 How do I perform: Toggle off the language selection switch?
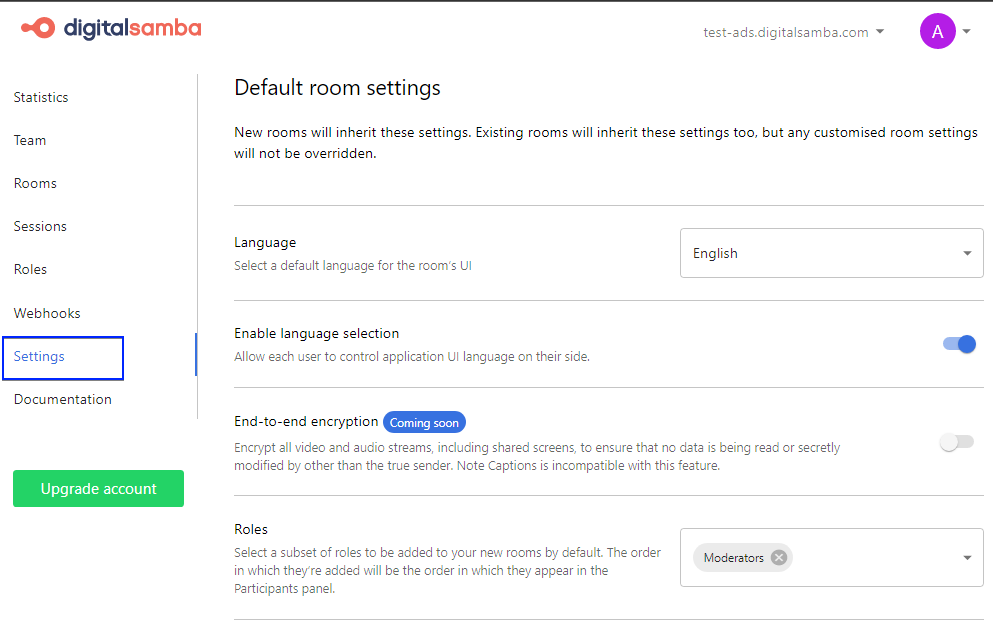click(959, 343)
